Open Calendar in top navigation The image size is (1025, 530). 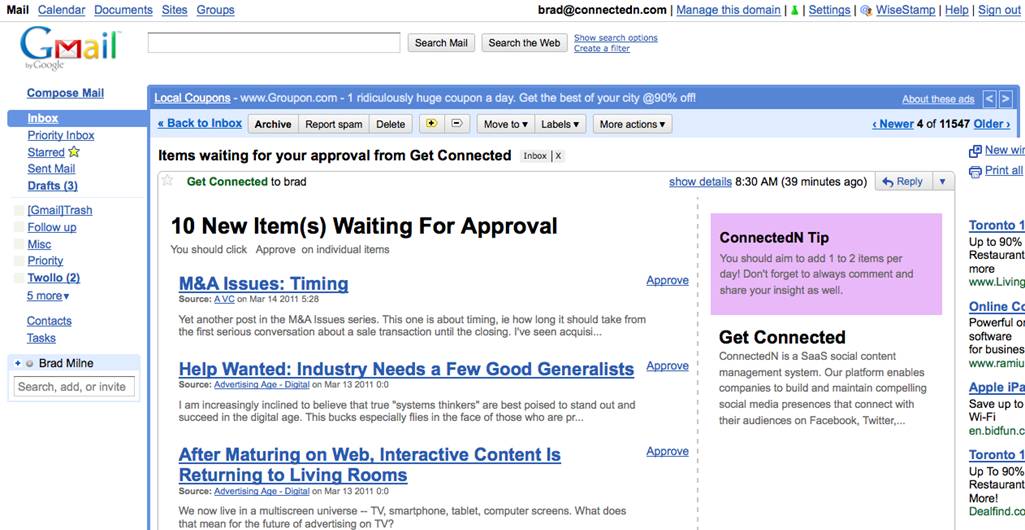click(x=61, y=10)
